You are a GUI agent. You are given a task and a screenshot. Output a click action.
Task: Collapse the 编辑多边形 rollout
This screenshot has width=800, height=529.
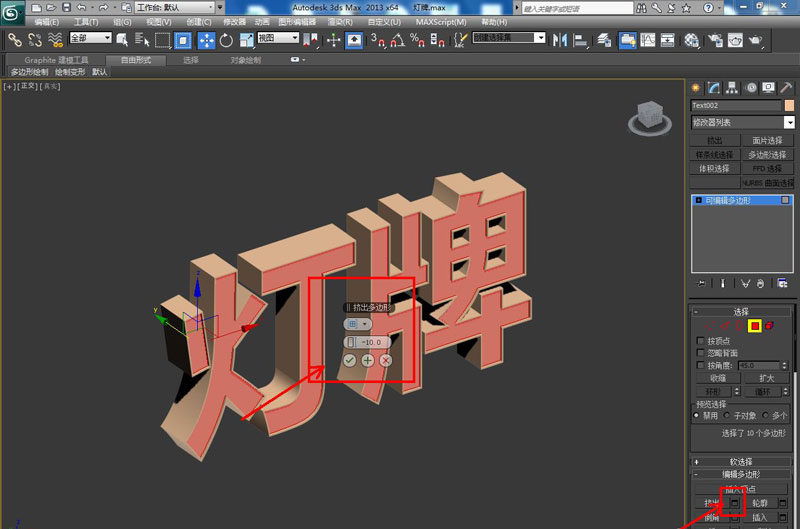pos(741,474)
